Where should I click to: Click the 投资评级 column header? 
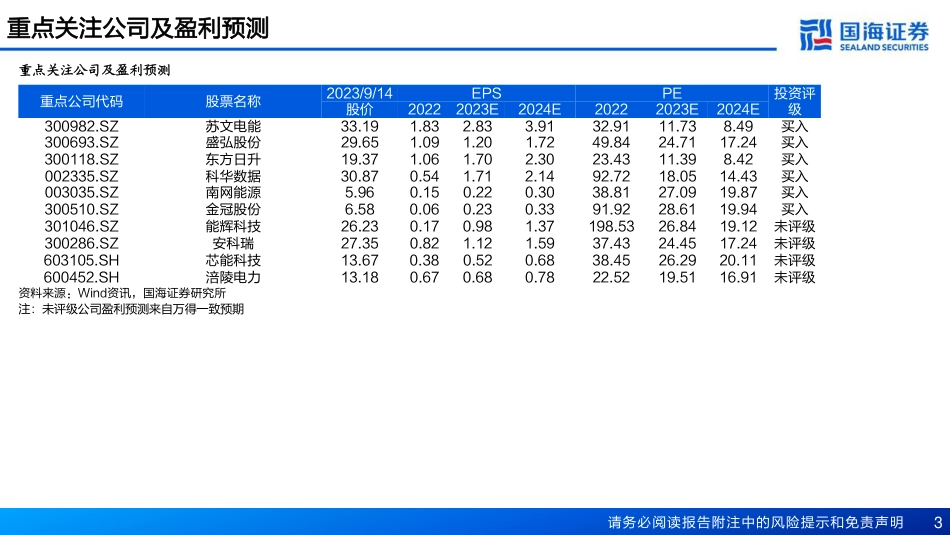(x=794, y=101)
